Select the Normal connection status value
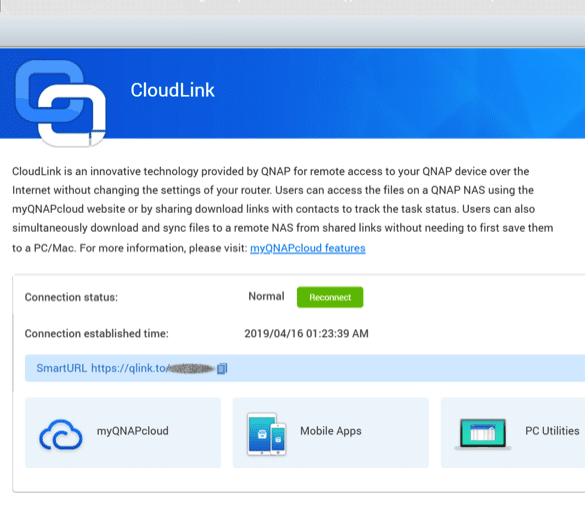 coord(266,296)
